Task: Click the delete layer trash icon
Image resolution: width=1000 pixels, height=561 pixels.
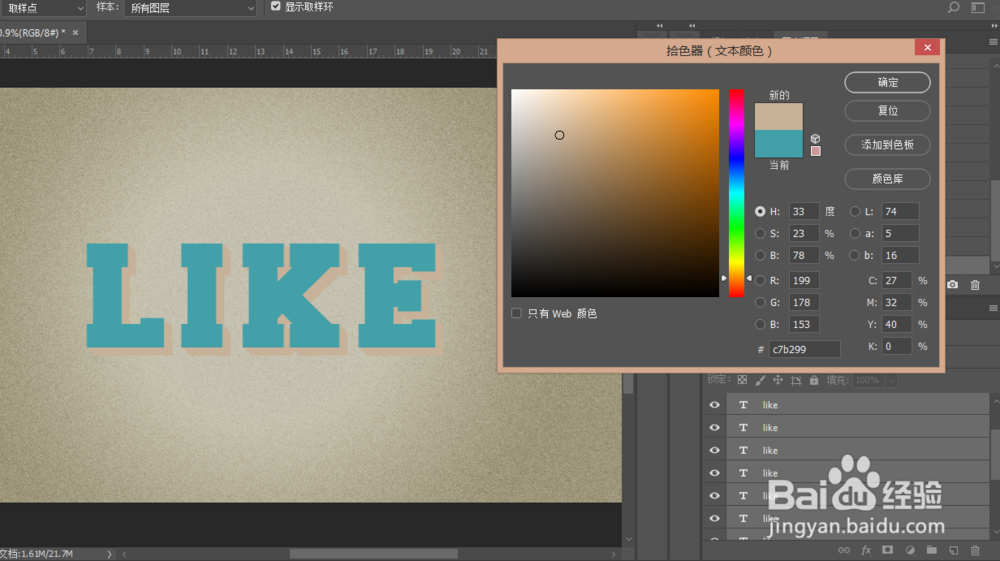Action: [x=975, y=550]
